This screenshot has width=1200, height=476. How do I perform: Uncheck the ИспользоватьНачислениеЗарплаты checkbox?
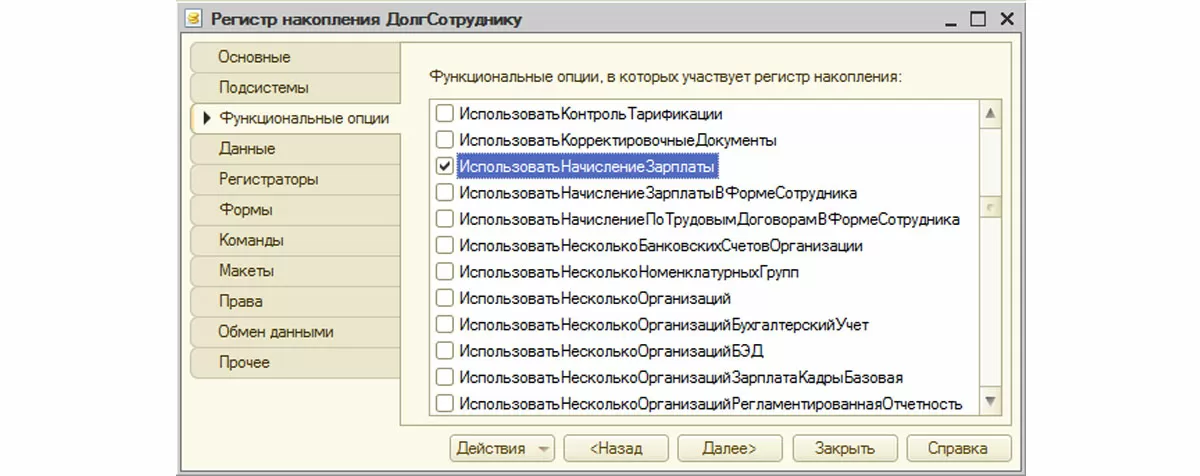coord(445,166)
